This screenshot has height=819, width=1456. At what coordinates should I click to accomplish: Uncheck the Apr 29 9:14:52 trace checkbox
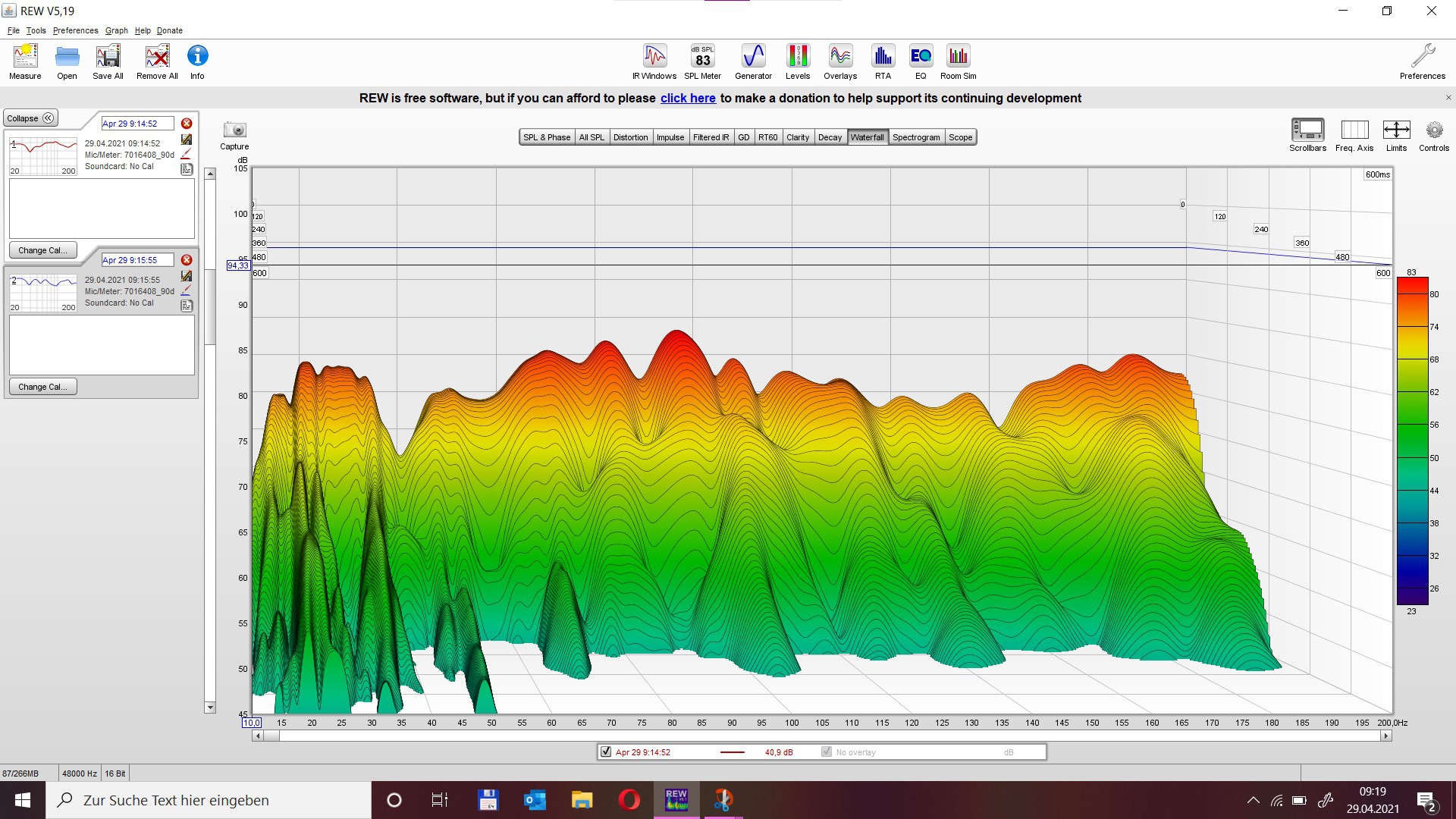coord(606,752)
